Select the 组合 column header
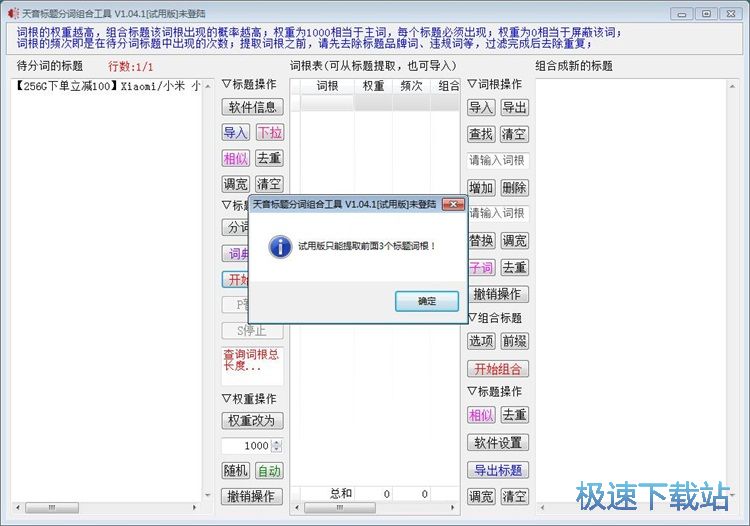750x526 pixels. point(446,86)
